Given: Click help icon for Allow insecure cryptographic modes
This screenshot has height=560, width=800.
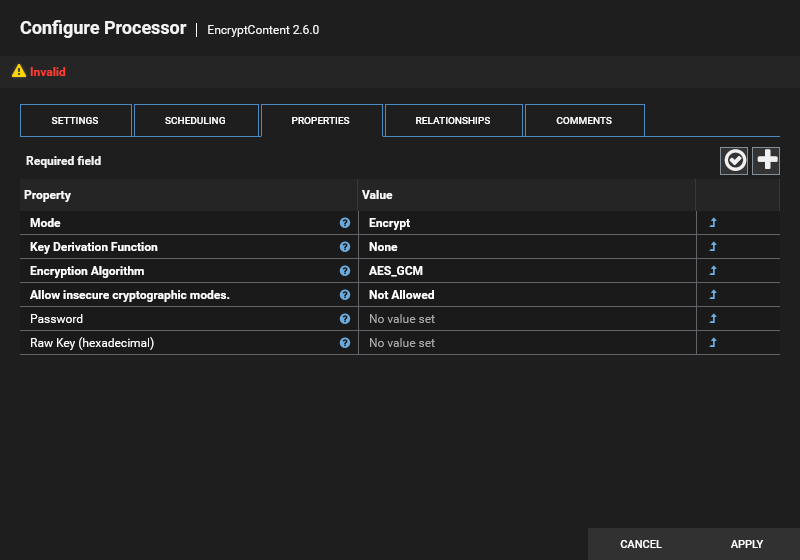Looking at the screenshot, I should (345, 295).
